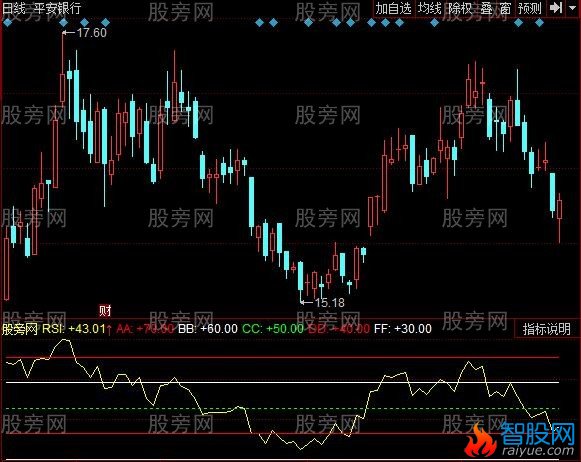Select the 日线 daily period label
The image size is (581, 462).
[x=14, y=8]
